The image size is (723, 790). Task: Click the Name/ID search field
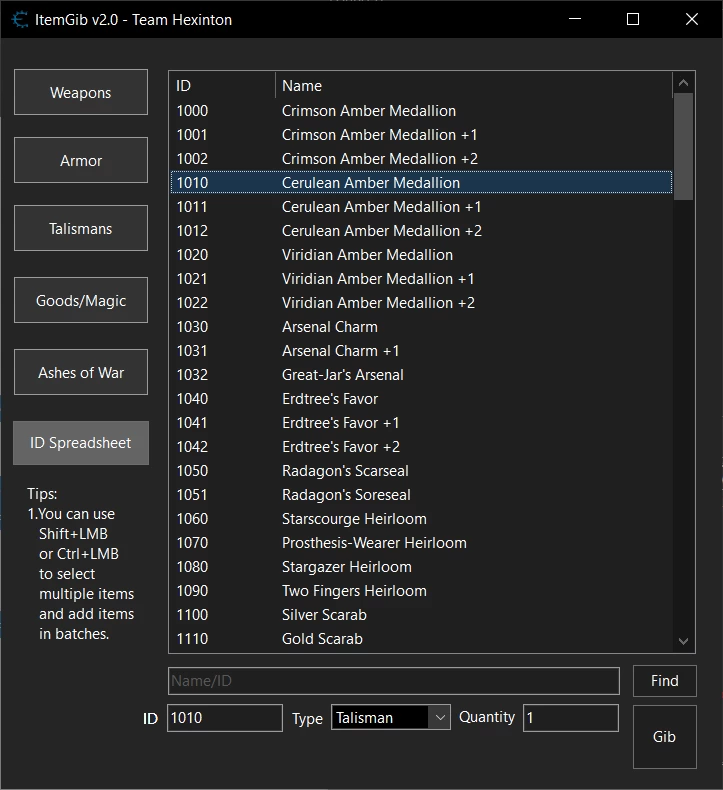[394, 681]
